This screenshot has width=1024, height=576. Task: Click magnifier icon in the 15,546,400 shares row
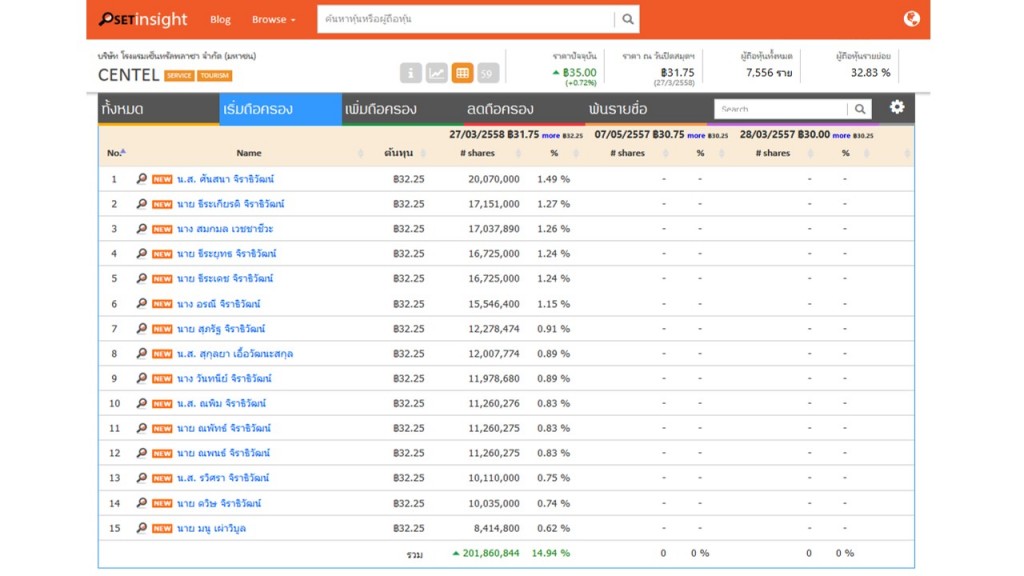click(142, 304)
